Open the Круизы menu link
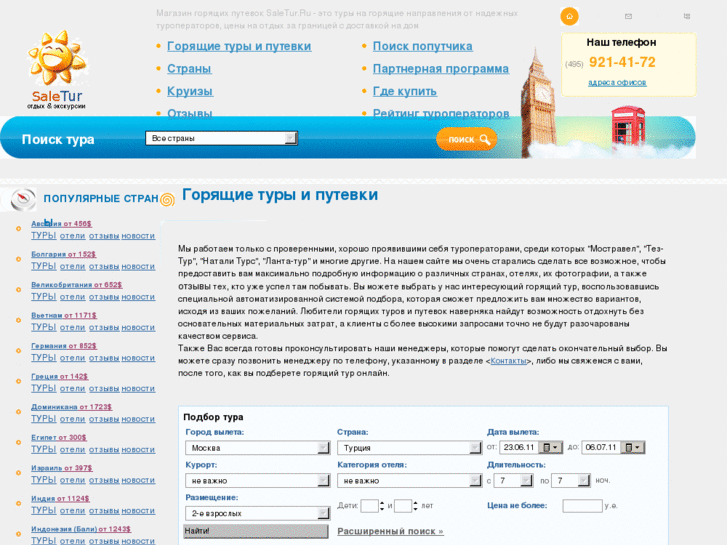 coord(190,91)
